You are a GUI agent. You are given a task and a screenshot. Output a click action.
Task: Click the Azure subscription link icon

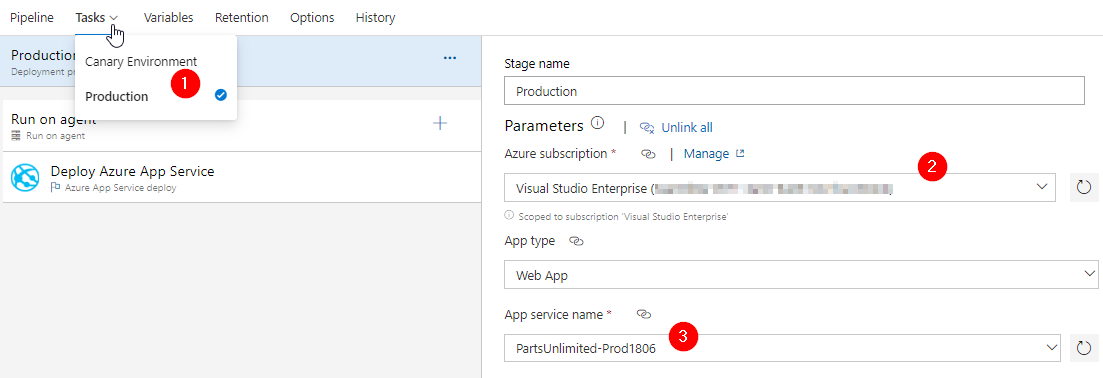(x=649, y=153)
